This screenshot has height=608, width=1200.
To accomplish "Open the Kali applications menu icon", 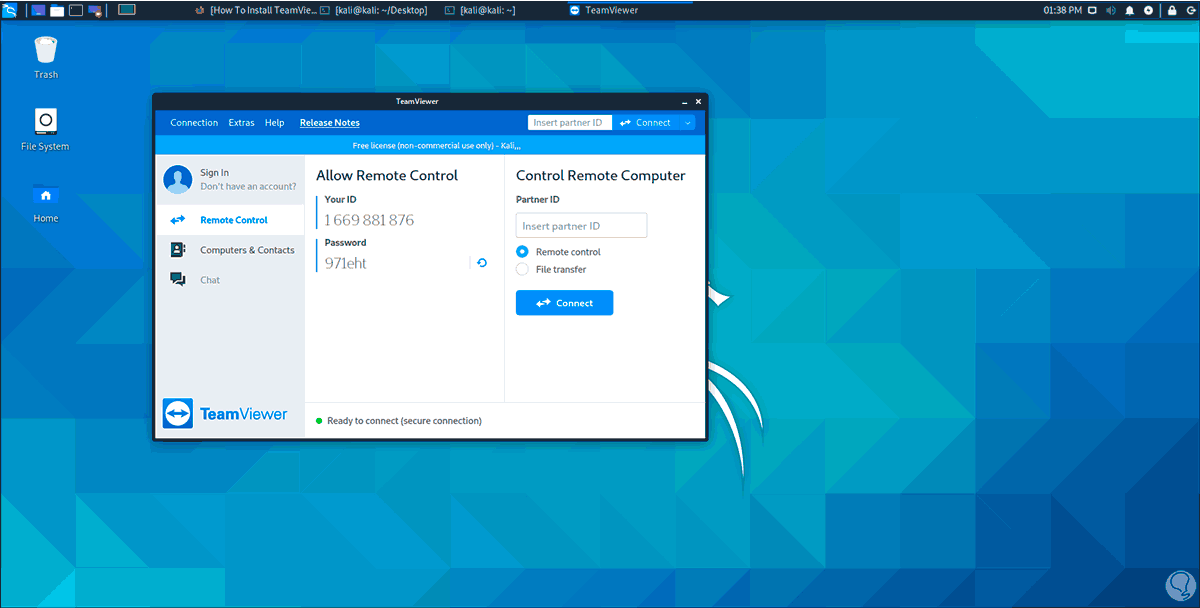I will pos(10,10).
